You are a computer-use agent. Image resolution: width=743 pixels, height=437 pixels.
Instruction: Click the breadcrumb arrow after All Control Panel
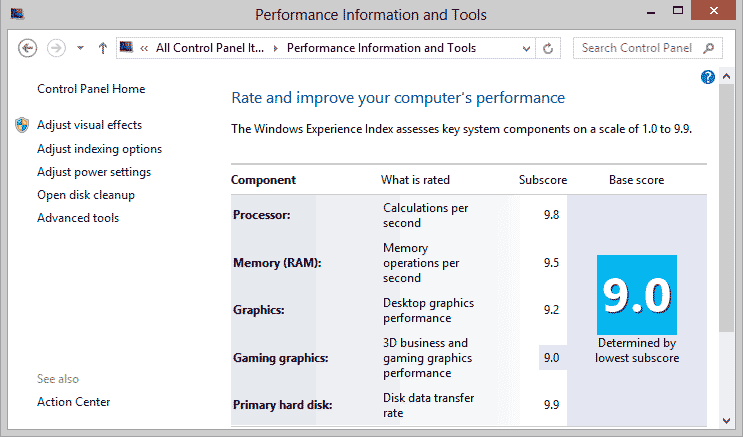(x=275, y=48)
